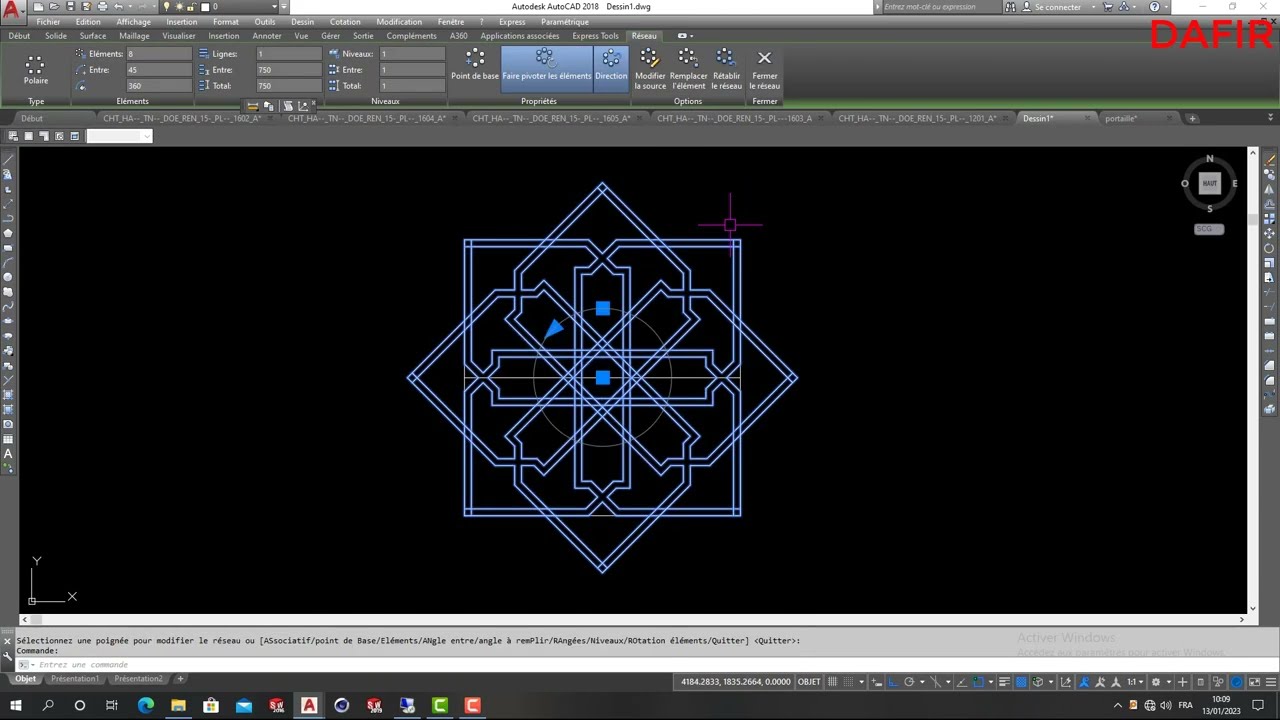Switch to the Maillage ribbon tab
The height and width of the screenshot is (720, 1280).
[134, 36]
